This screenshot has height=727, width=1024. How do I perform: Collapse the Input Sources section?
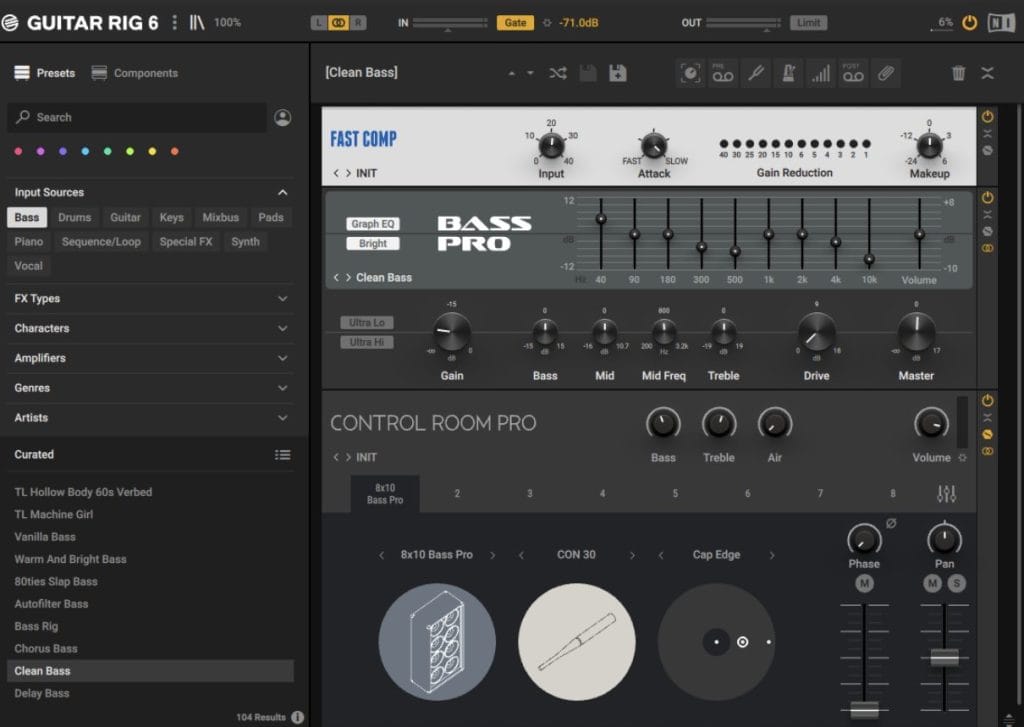click(283, 193)
